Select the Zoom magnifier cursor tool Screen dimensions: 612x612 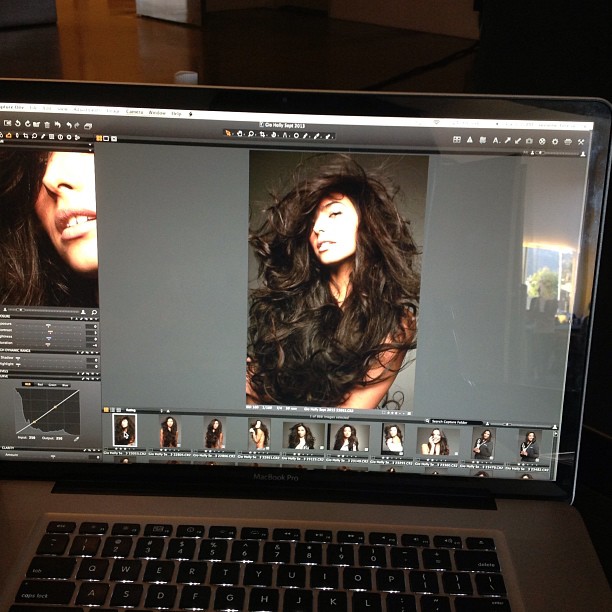click(x=251, y=134)
